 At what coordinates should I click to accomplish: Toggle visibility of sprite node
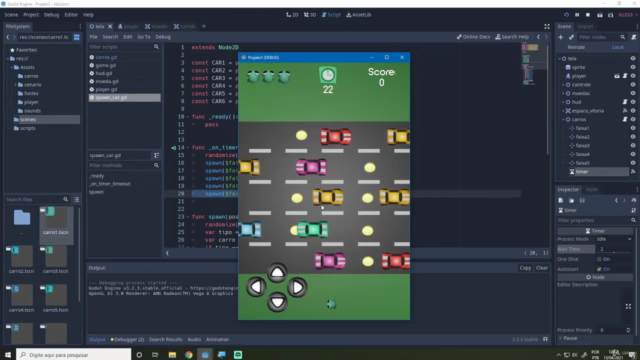[x=633, y=67]
